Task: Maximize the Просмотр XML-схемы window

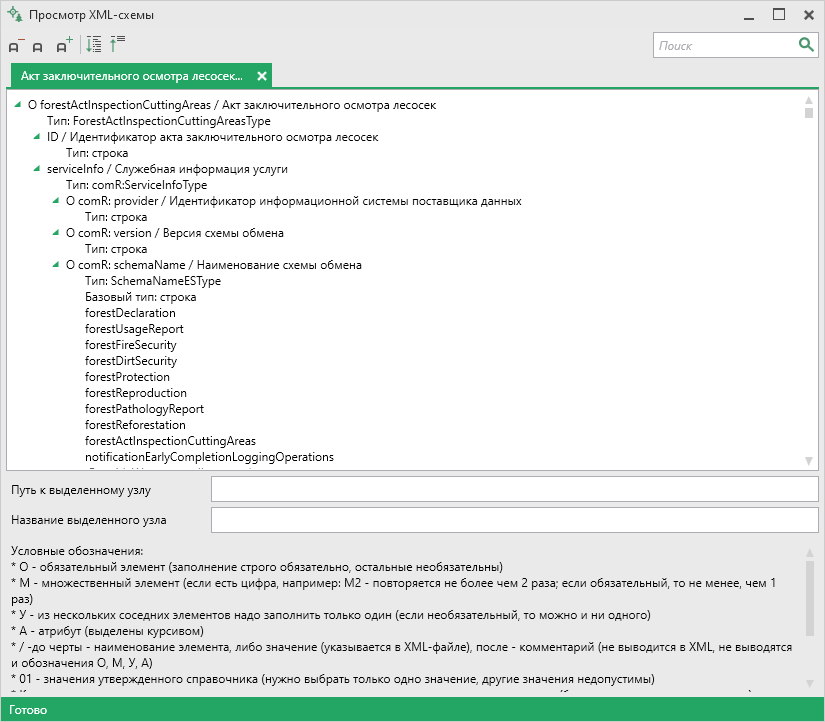Action: (779, 15)
